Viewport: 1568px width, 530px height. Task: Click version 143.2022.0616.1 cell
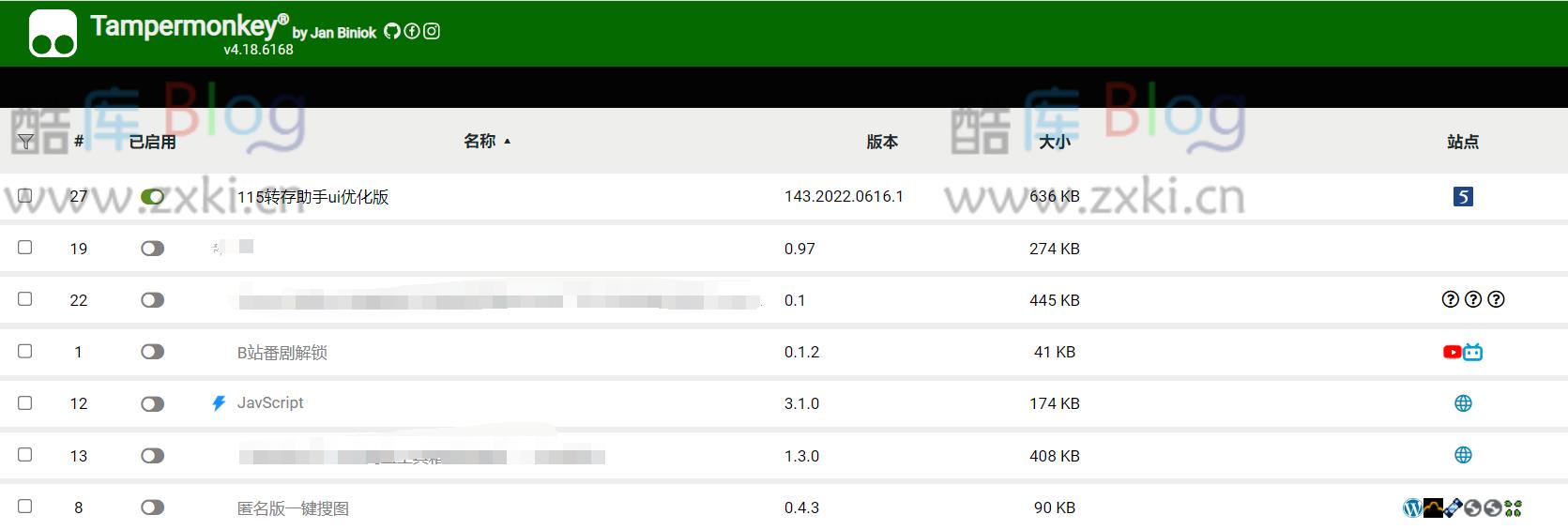pyautogui.click(x=844, y=196)
